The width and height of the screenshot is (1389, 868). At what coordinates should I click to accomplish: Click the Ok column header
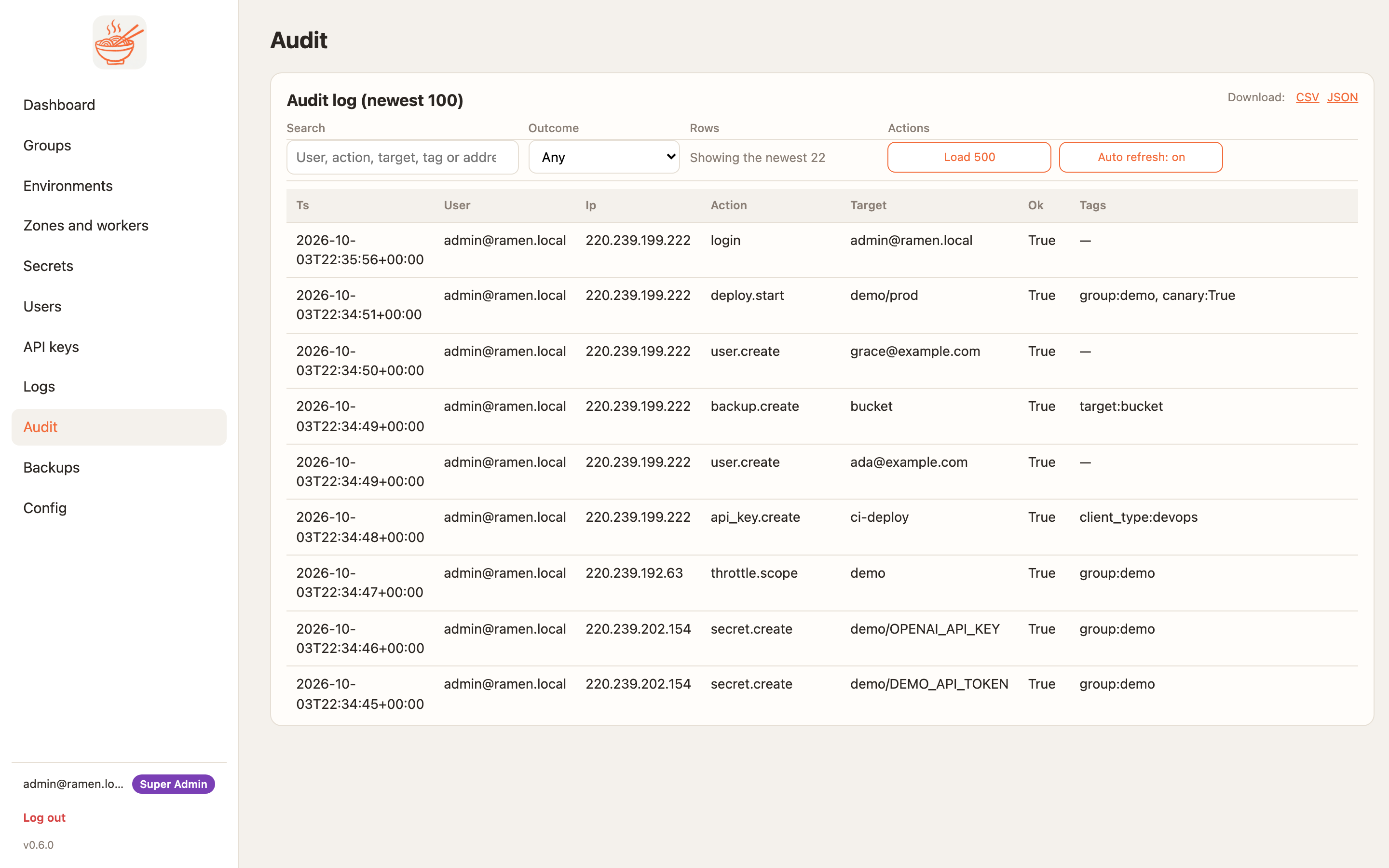point(1035,205)
